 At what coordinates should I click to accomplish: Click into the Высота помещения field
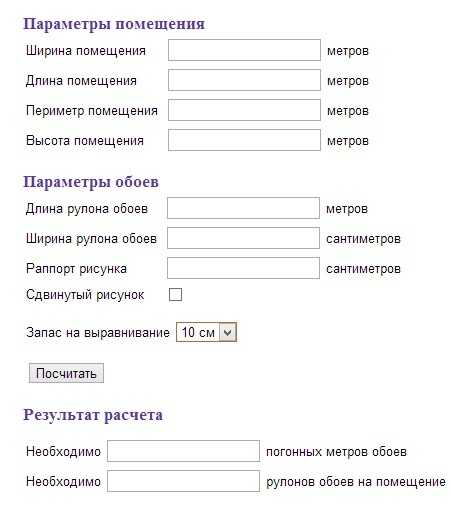coord(244,140)
